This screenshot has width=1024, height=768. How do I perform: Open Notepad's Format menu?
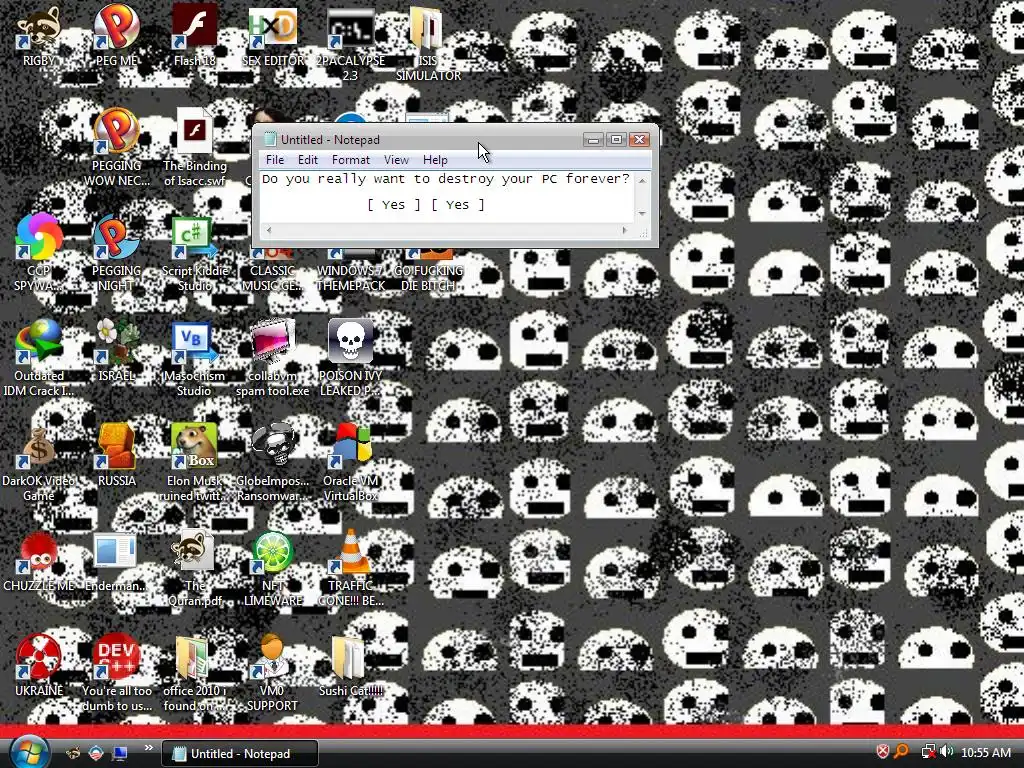[x=351, y=160]
